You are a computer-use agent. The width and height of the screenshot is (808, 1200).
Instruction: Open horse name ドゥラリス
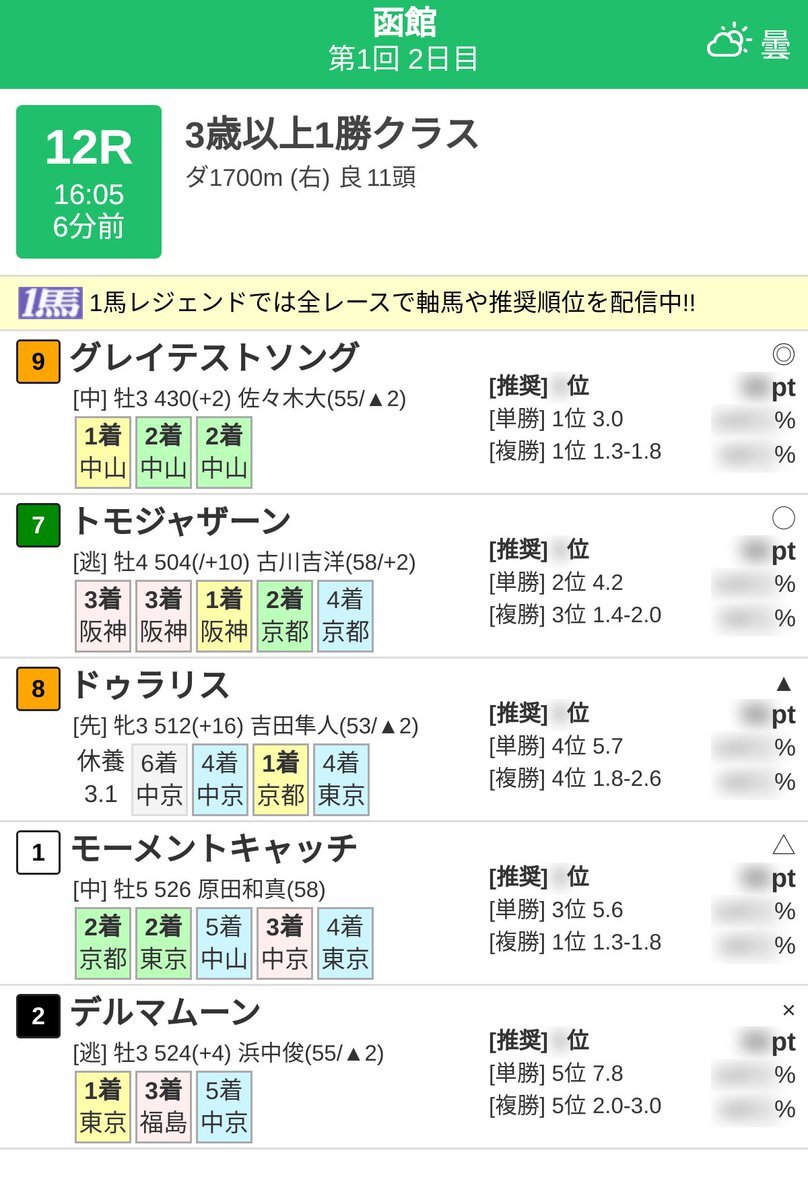(x=150, y=685)
